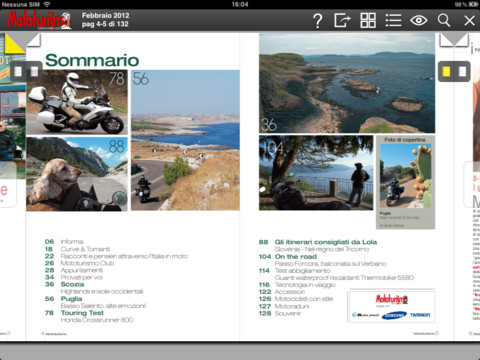Image resolution: width=480 pixels, height=360 pixels.
Task: Open the page thumbnails grid view
Action: tap(368, 21)
